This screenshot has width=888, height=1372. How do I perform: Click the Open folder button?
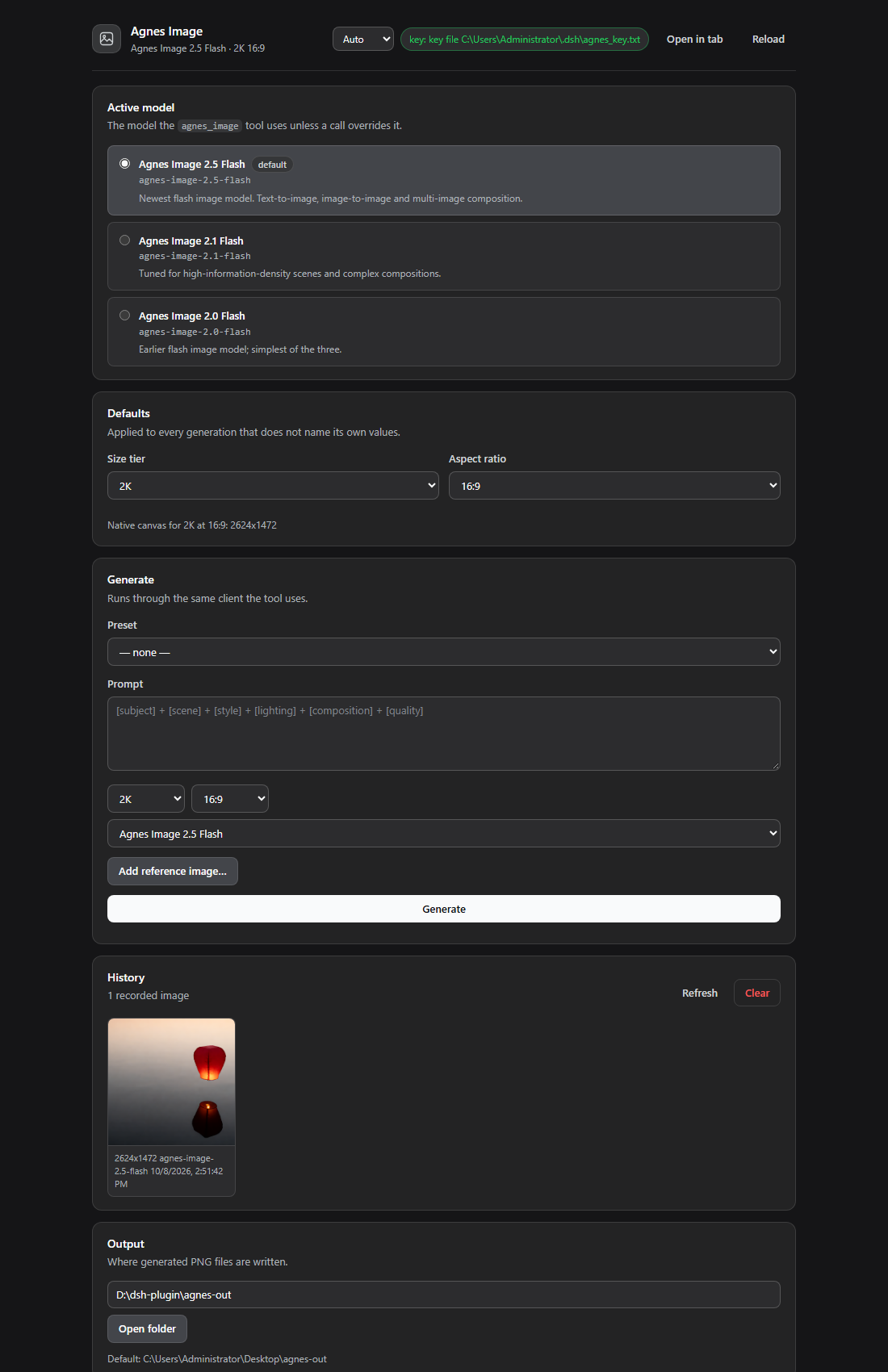pos(147,1329)
